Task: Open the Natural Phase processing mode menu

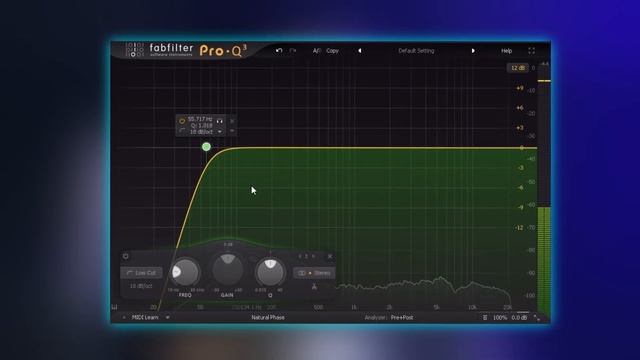Action: click(x=268, y=317)
